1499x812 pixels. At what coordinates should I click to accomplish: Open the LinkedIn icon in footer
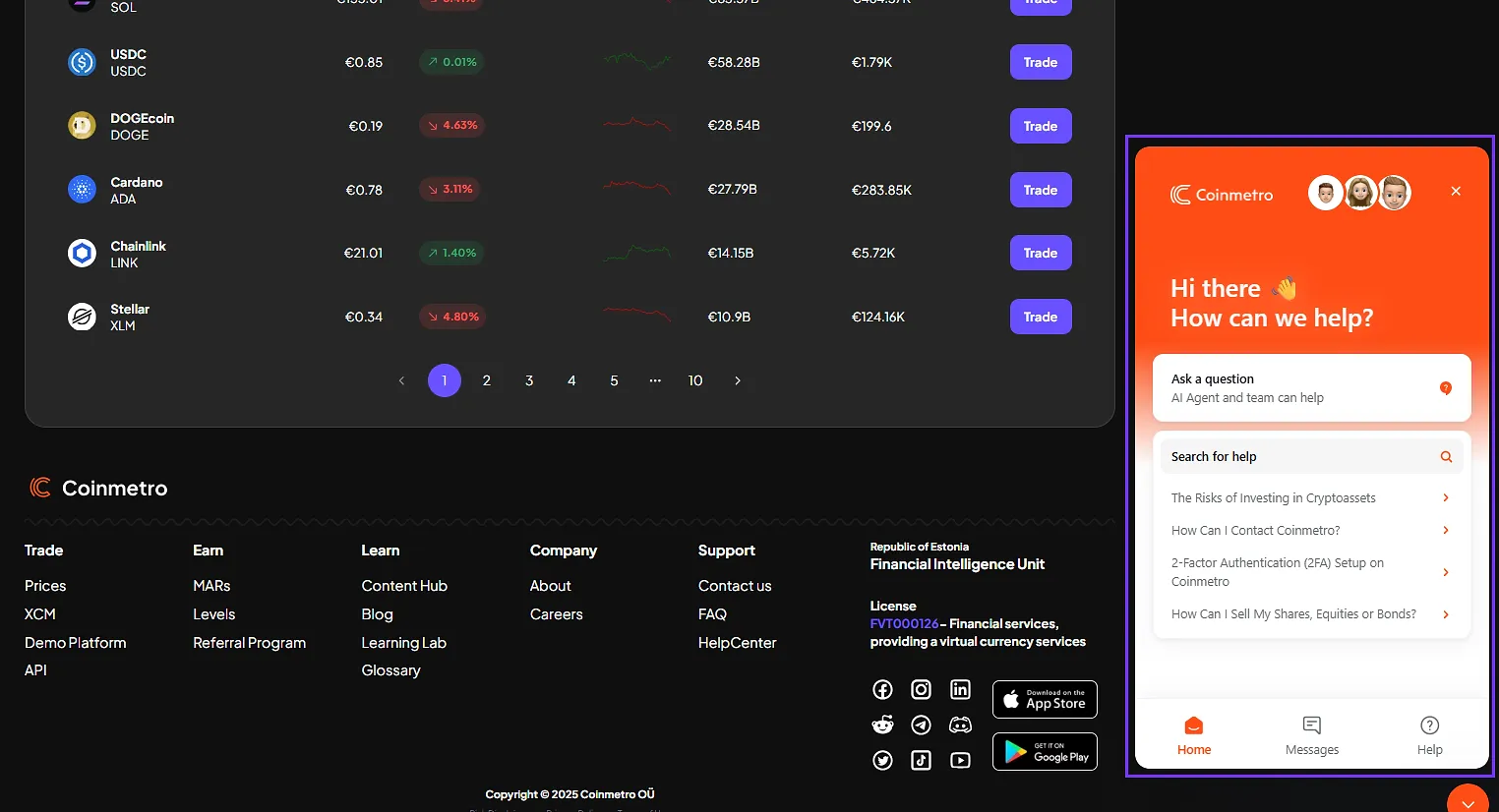[960, 690]
